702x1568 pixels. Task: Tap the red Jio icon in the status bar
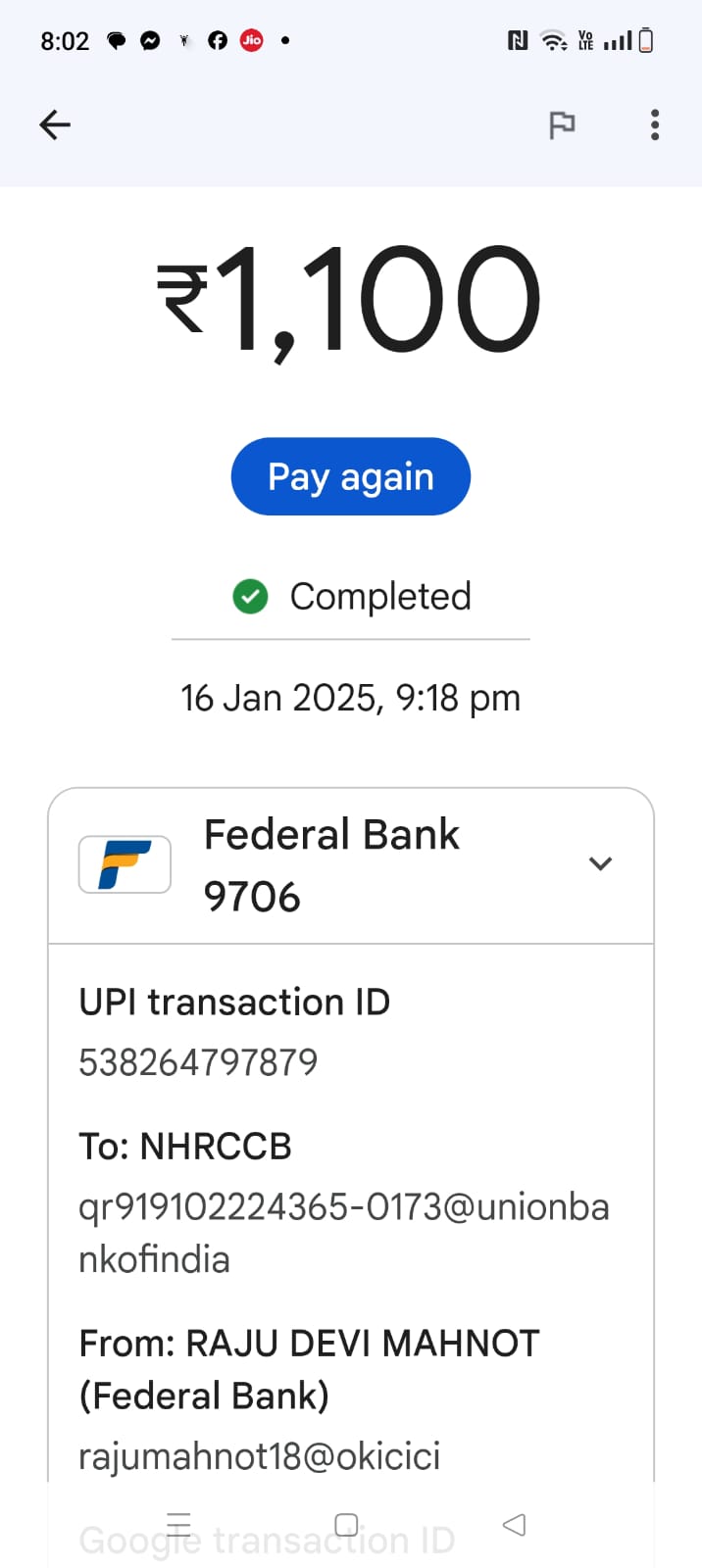(252, 40)
